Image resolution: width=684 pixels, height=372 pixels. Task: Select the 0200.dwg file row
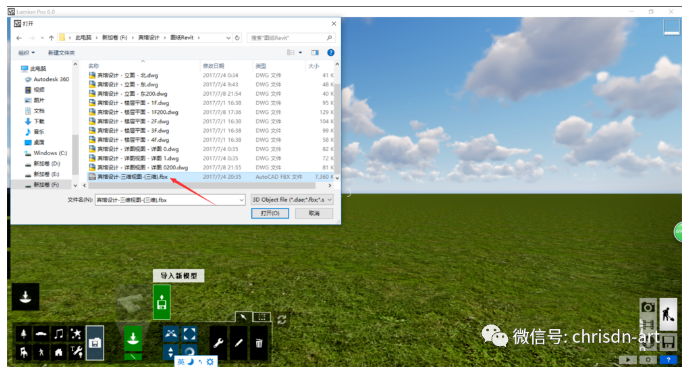click(x=211, y=167)
